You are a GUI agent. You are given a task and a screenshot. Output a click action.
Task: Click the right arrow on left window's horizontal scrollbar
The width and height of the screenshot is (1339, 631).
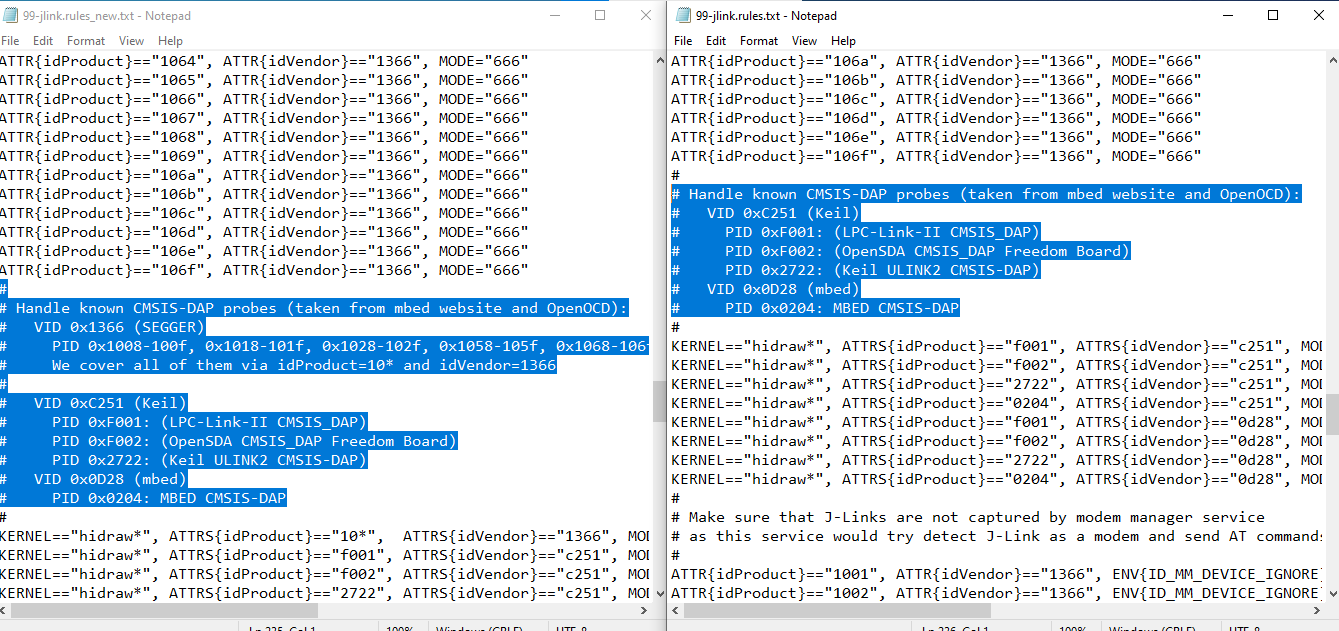tap(646, 610)
